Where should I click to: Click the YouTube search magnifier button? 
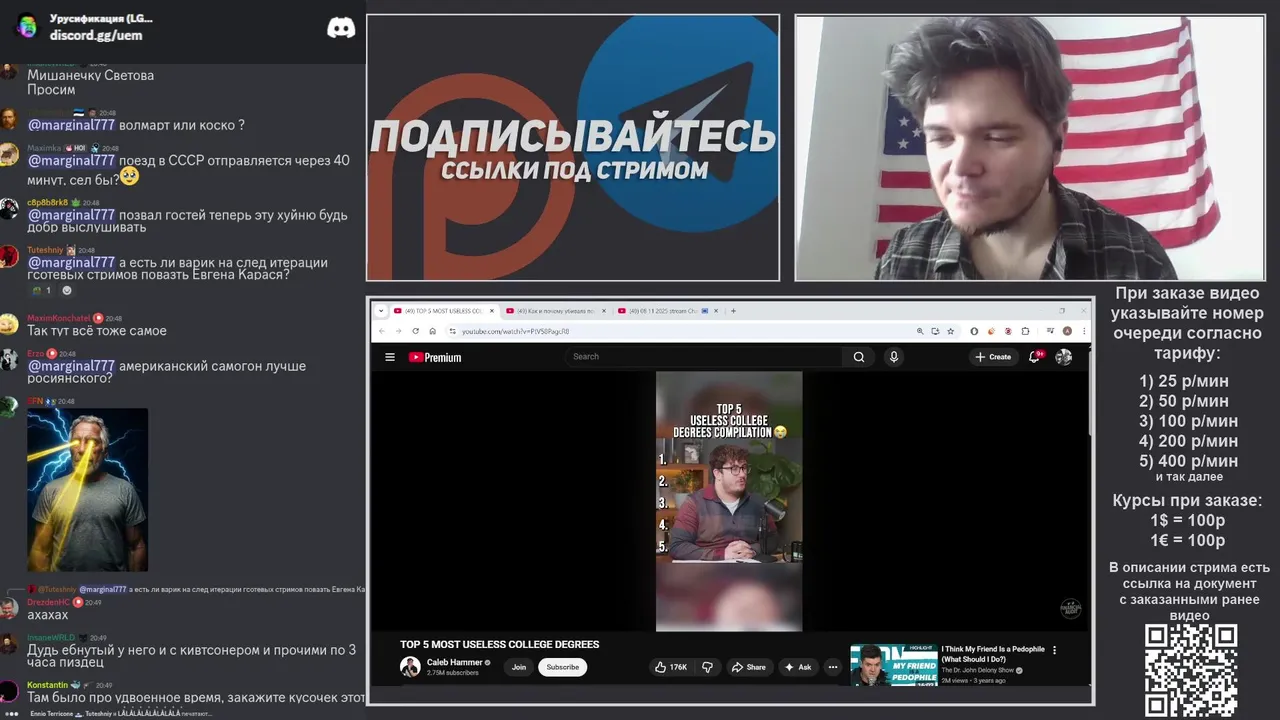[x=859, y=357]
